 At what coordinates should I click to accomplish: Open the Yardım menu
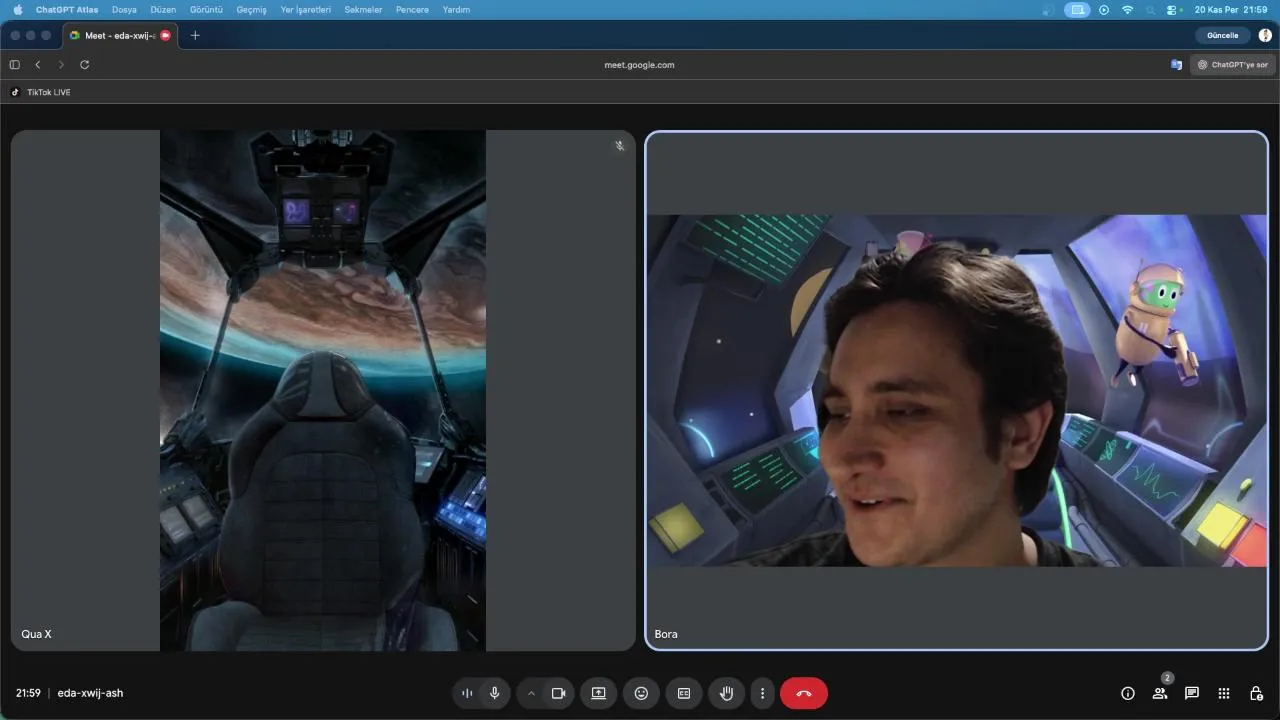pyautogui.click(x=456, y=9)
